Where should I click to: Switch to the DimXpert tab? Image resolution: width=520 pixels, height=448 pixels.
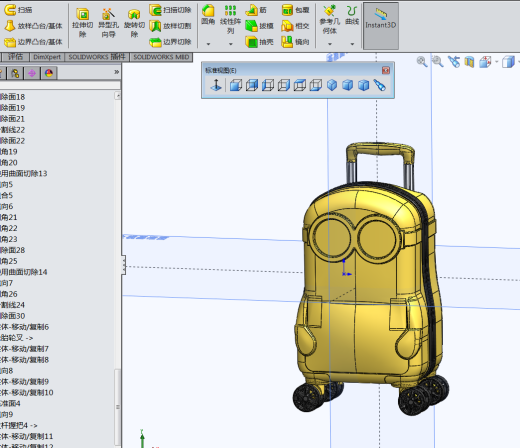(47, 57)
